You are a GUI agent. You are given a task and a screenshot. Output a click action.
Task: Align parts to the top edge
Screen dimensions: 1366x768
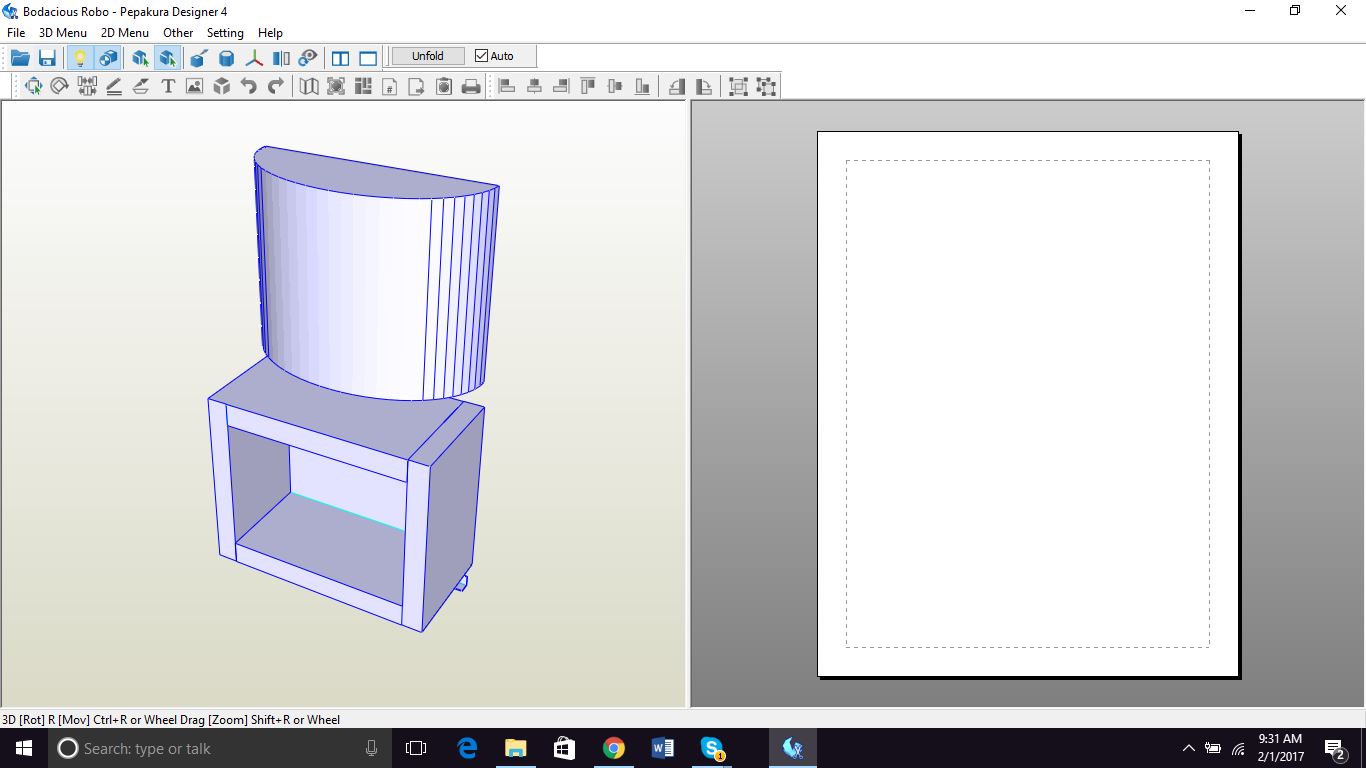pyautogui.click(x=588, y=86)
